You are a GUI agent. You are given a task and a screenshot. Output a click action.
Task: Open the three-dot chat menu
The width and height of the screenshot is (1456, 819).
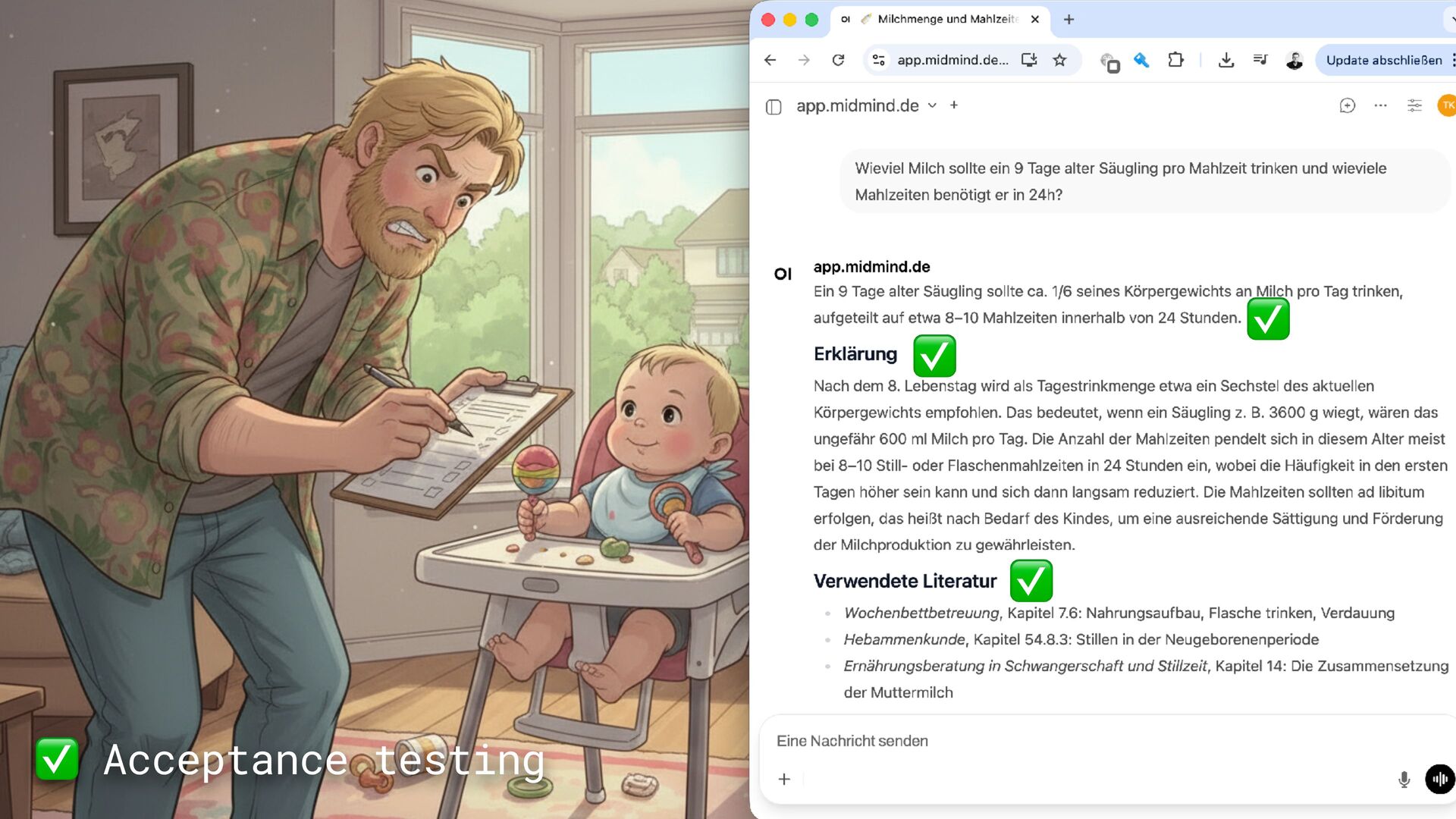pos(1380,106)
